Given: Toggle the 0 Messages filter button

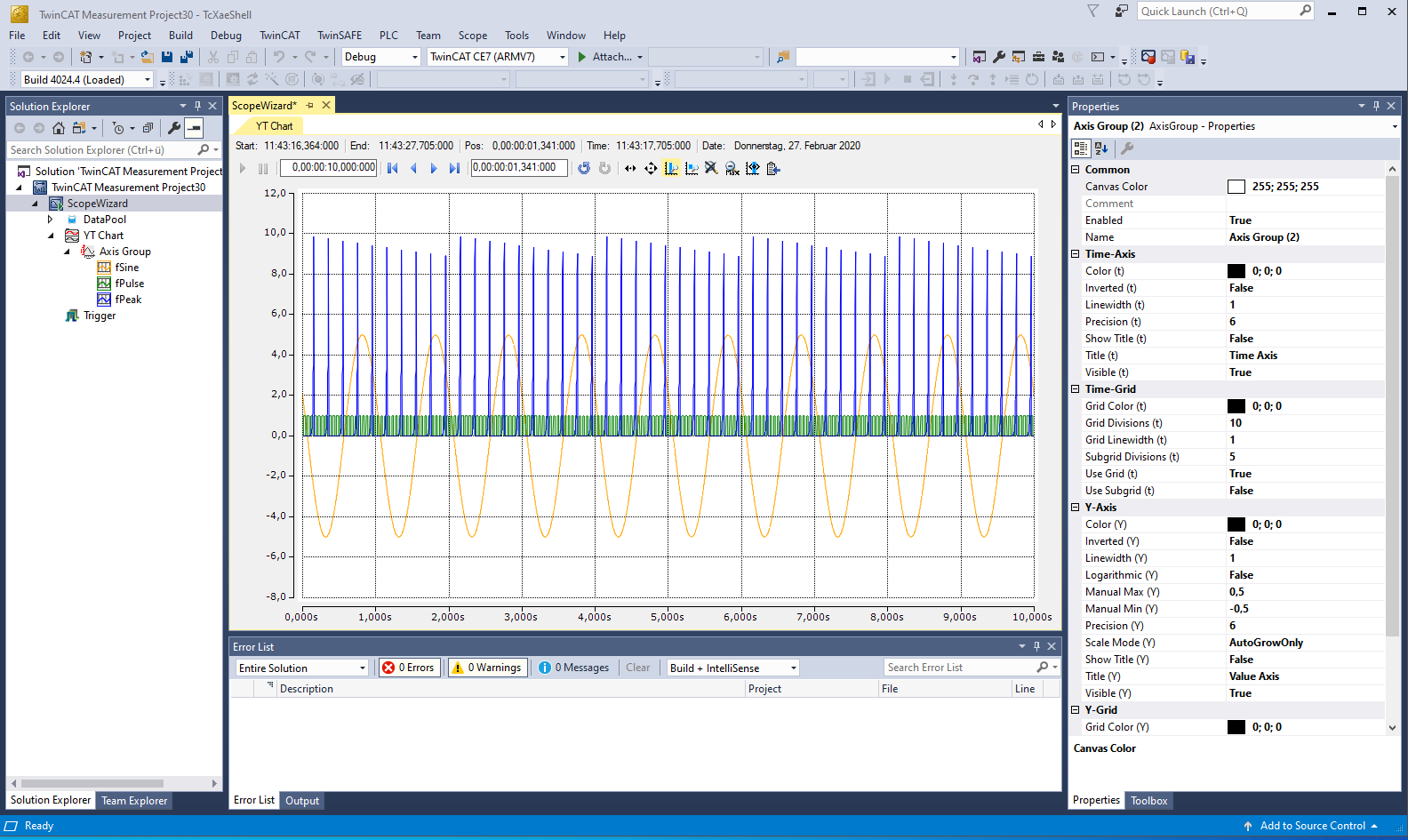Looking at the screenshot, I should [574, 668].
